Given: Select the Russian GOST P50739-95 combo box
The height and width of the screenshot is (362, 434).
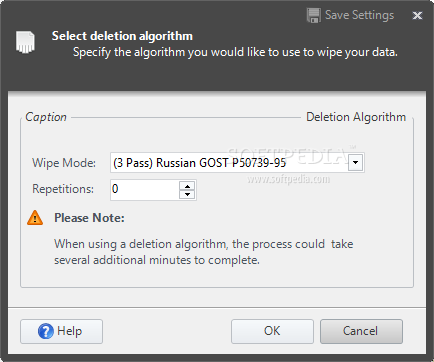Looking at the screenshot, I should [x=237, y=163].
